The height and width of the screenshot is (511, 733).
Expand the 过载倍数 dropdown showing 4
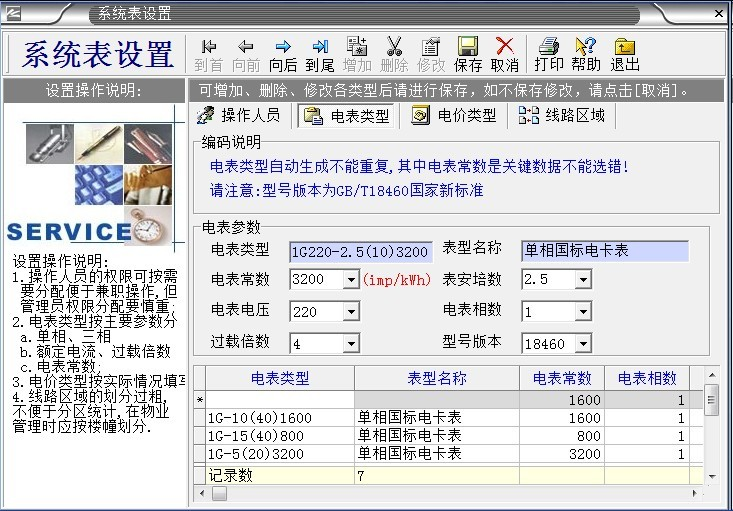tap(351, 343)
